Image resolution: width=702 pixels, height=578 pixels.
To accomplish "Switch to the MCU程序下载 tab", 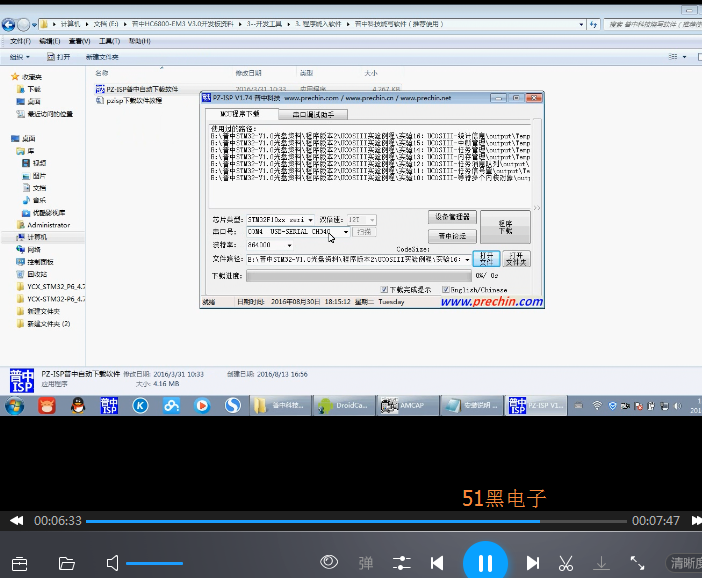I will [243, 114].
